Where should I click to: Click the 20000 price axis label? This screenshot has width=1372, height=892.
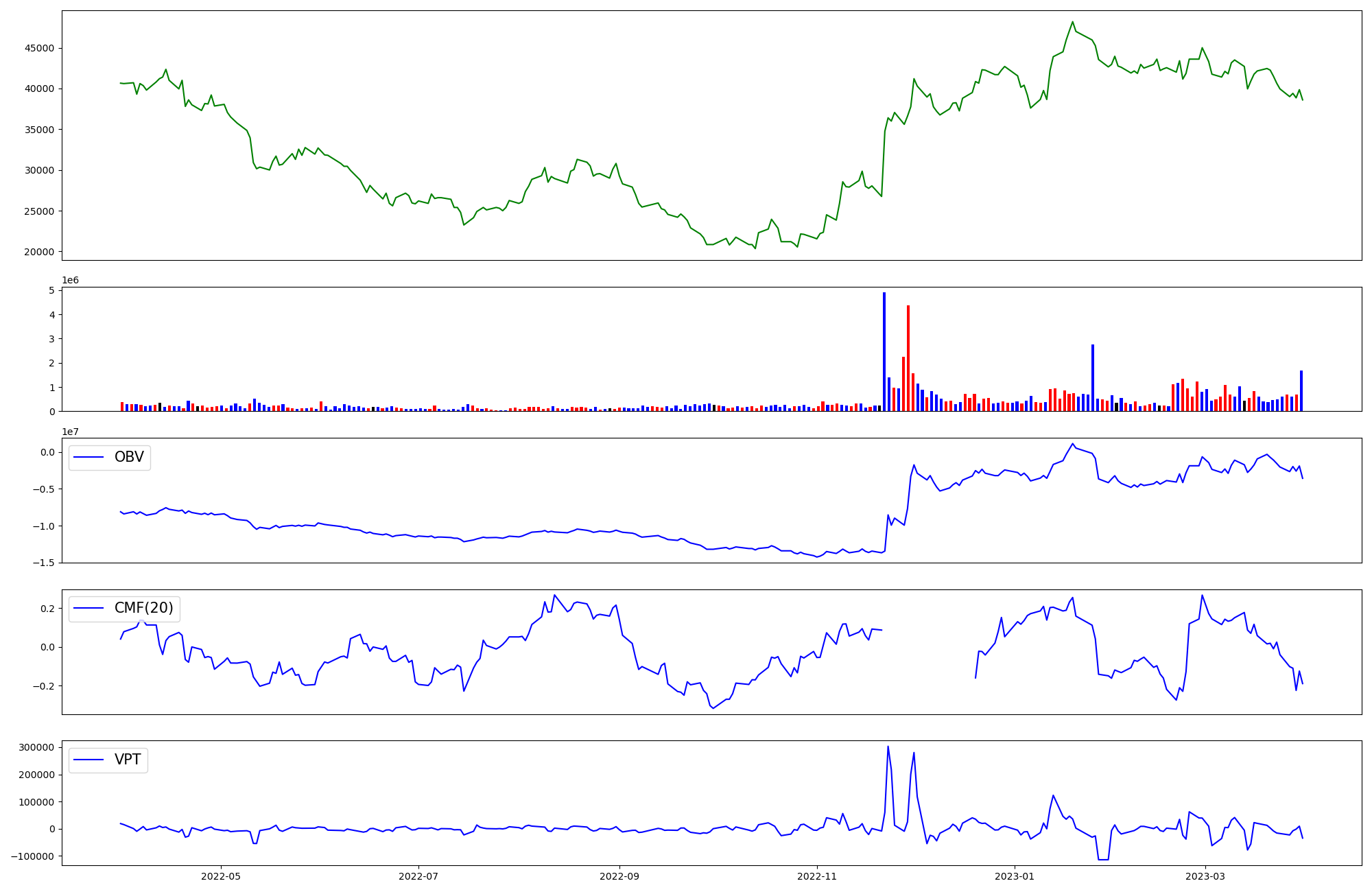(x=39, y=252)
